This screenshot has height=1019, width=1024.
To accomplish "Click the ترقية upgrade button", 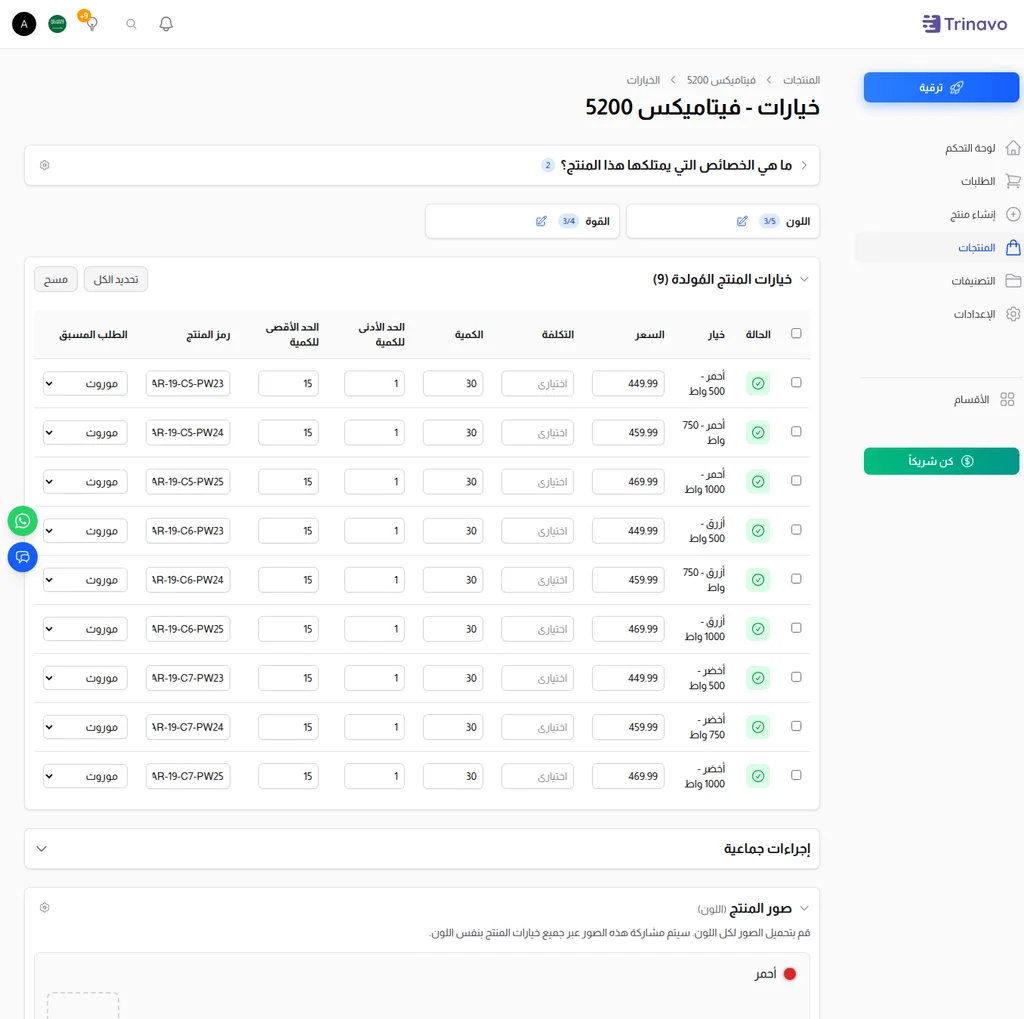I will point(941,88).
